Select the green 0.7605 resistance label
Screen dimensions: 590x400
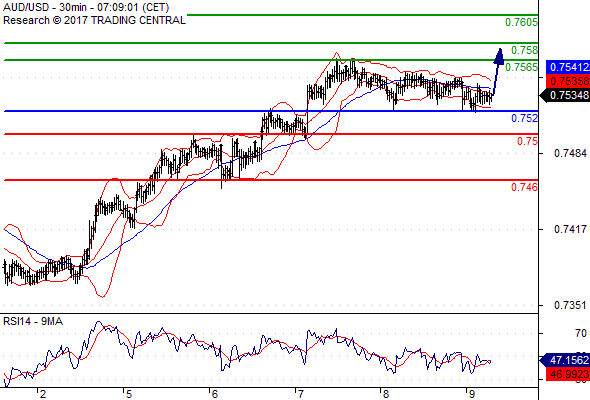(x=522, y=22)
